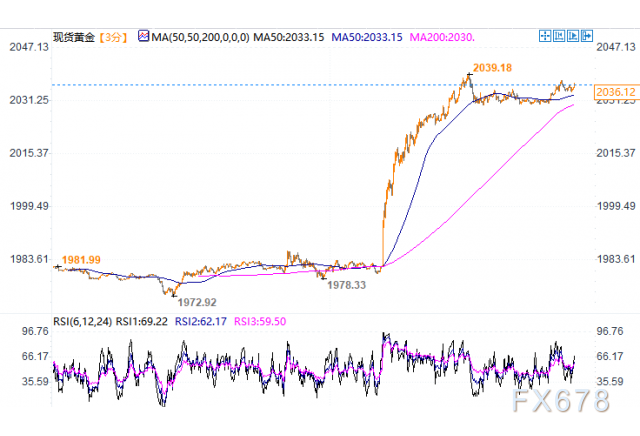The image size is (640, 436).
Task: Click the MA(50,50,200,0,0,0) indicator label
Action: [200, 38]
